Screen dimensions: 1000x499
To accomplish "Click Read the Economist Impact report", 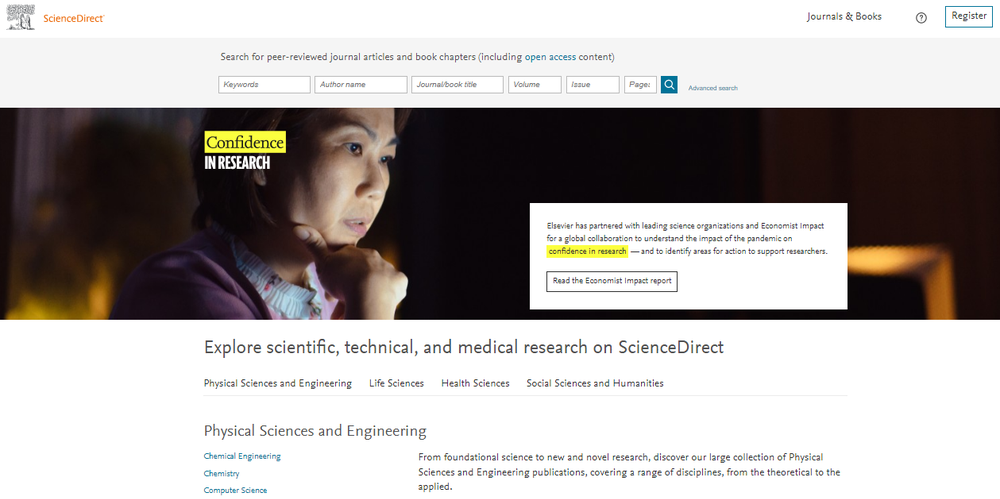I will click(612, 281).
